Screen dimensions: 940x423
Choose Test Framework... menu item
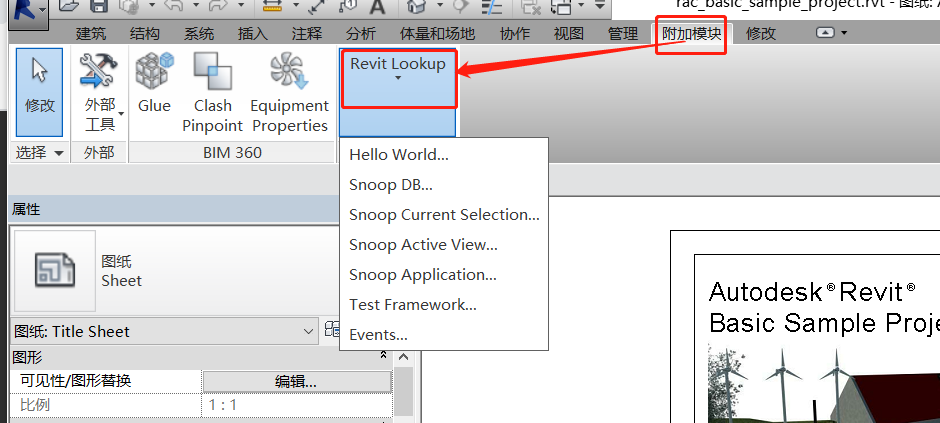[444, 304]
